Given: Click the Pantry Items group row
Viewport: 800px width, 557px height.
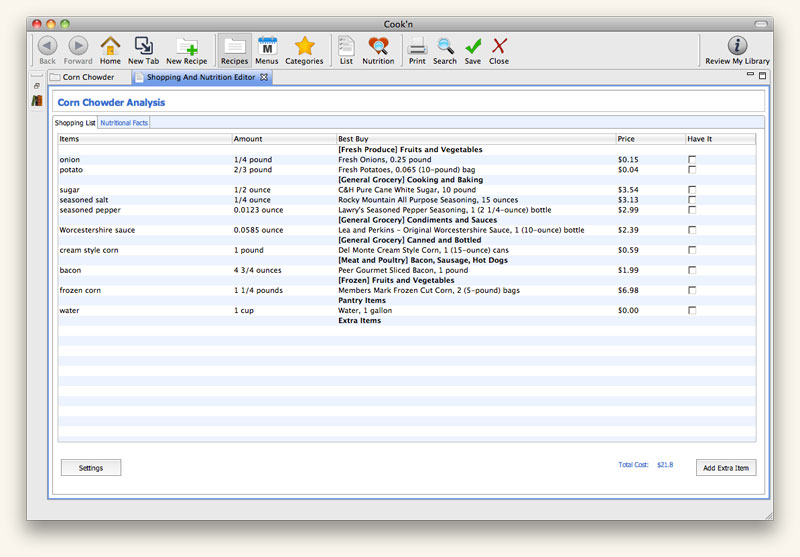Looking at the screenshot, I should click(x=407, y=300).
